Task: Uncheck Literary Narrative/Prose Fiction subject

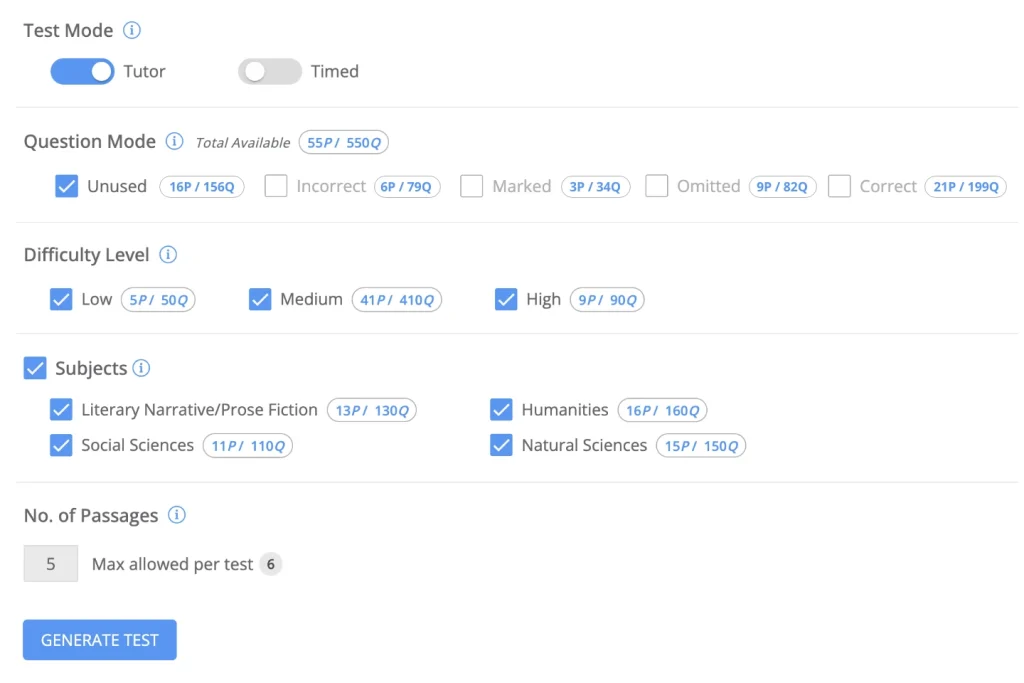Action: [x=61, y=409]
